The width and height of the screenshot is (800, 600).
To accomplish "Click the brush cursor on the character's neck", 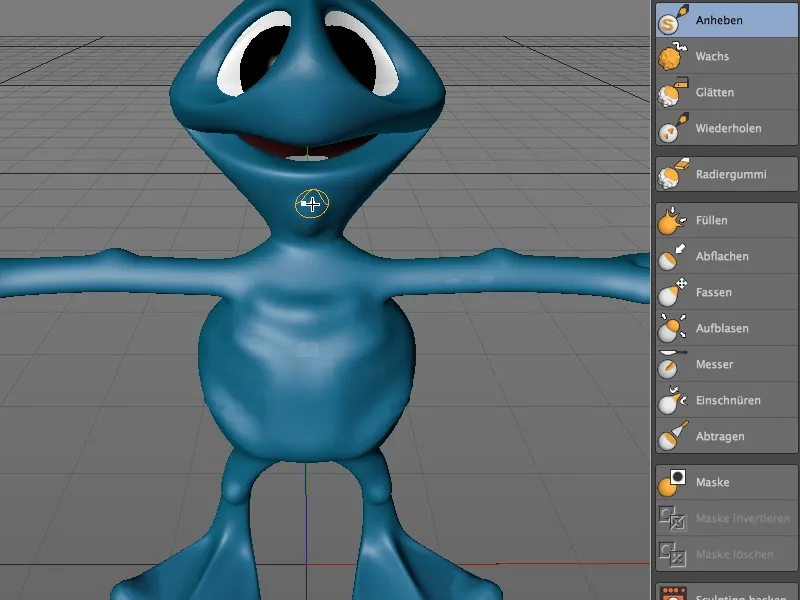I will 311,204.
